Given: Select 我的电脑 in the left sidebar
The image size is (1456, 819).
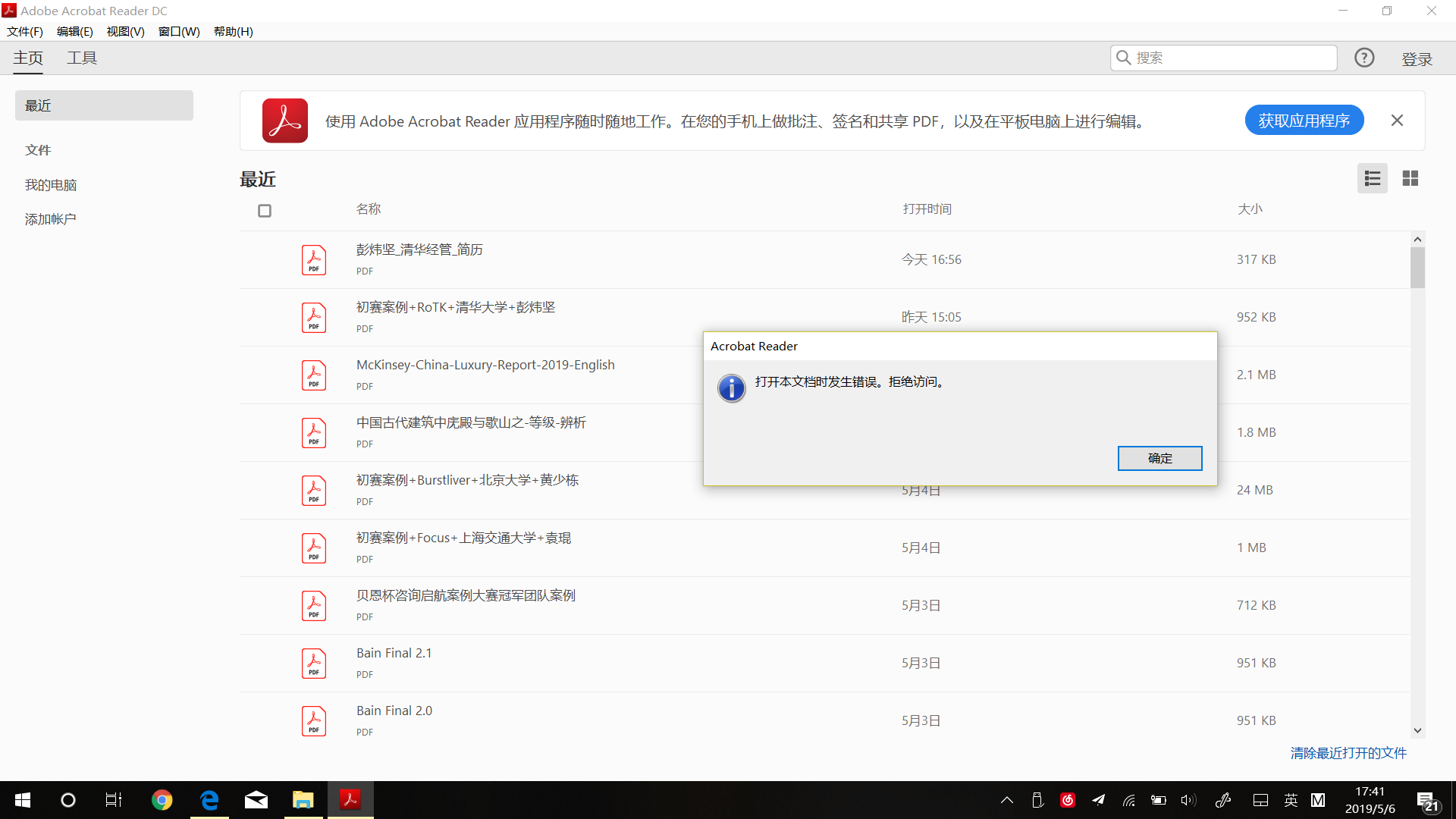Looking at the screenshot, I should (51, 185).
